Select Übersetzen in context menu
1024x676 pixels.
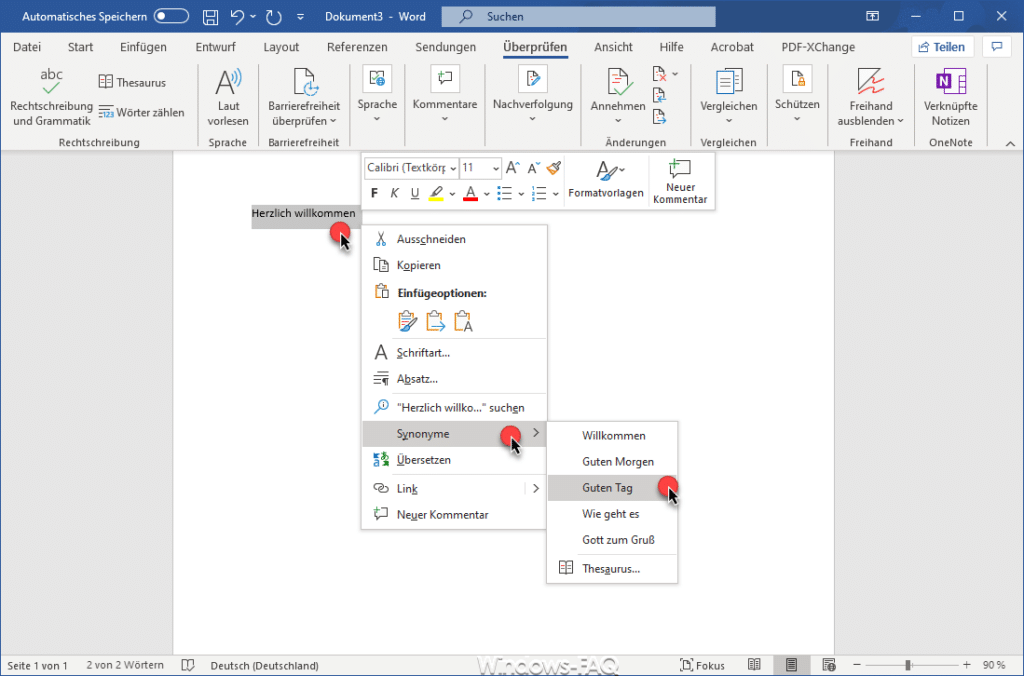454,460
